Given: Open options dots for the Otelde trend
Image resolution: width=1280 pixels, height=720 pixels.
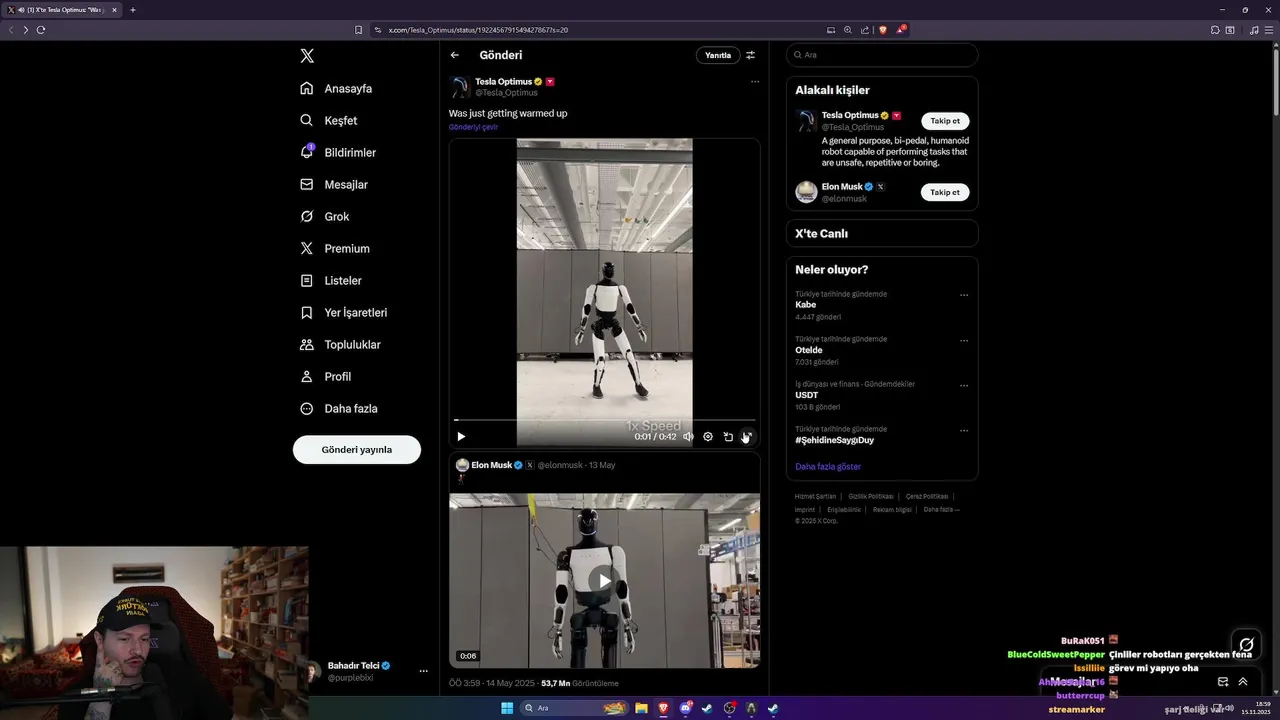Looking at the screenshot, I should coord(964,340).
